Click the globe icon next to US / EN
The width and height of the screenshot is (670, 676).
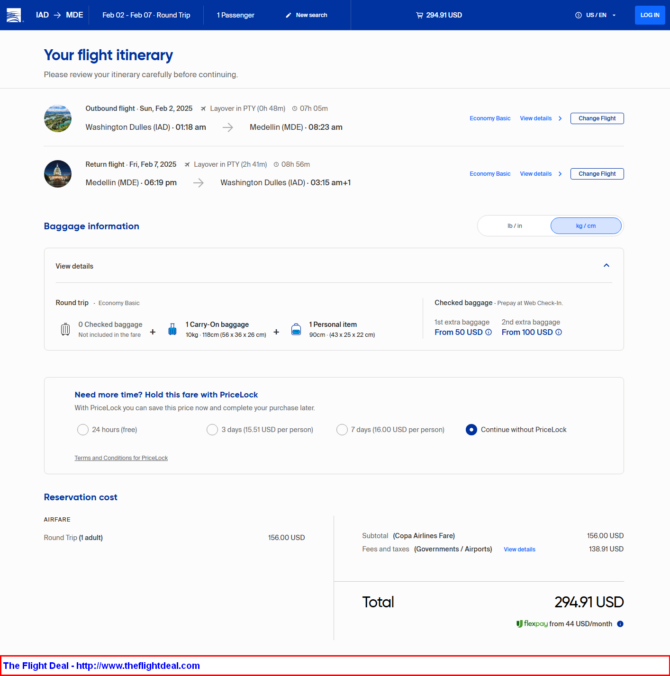coord(578,15)
